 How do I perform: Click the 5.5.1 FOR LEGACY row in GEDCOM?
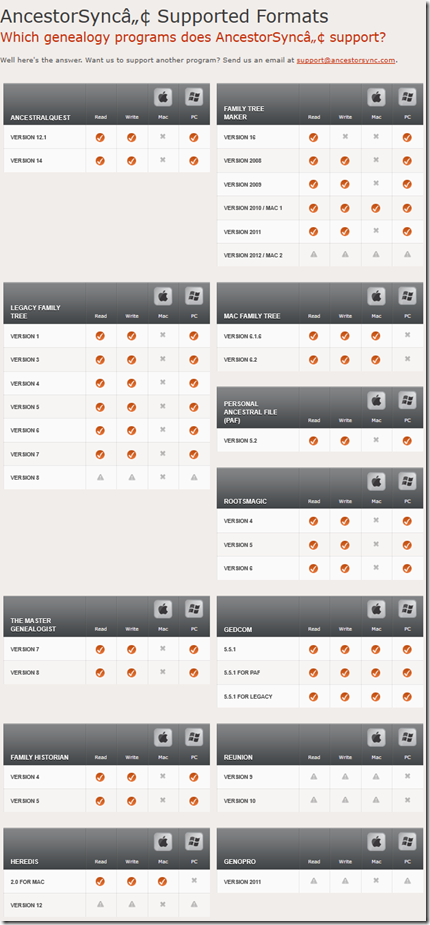click(320, 696)
